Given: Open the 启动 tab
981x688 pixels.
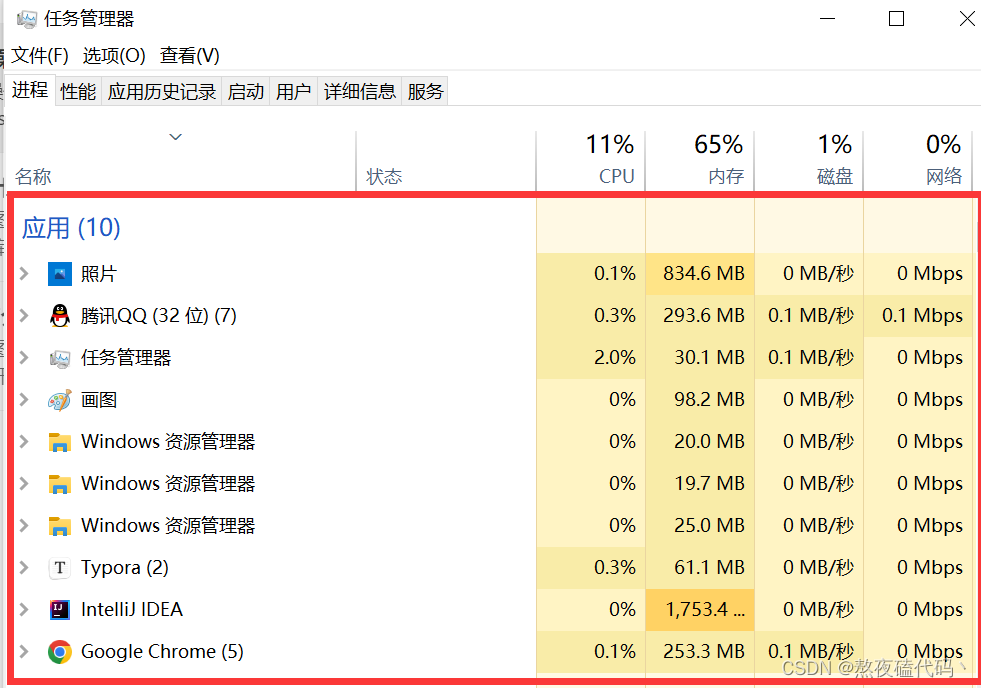Looking at the screenshot, I should pyautogui.click(x=246, y=92).
